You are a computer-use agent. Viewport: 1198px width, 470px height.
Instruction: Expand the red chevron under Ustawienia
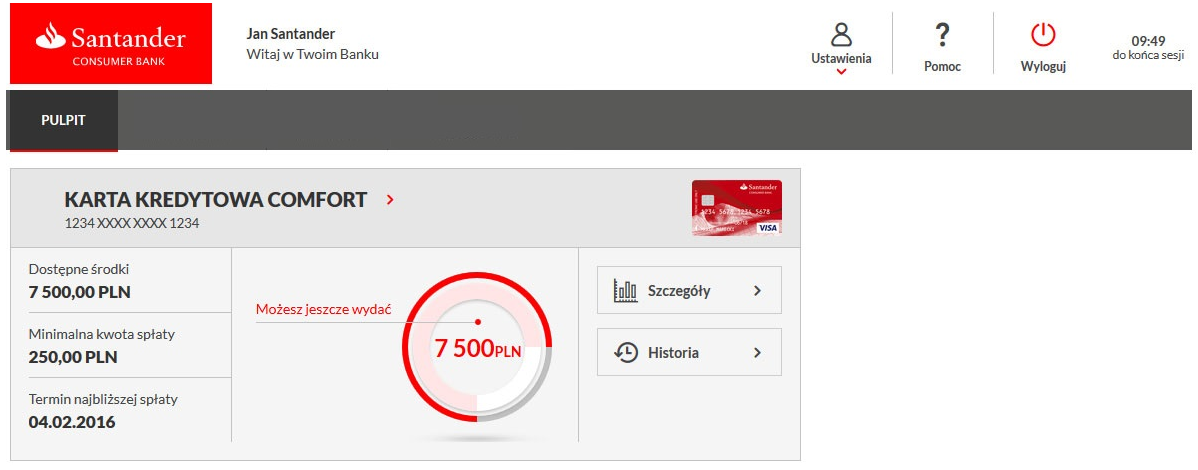841,72
